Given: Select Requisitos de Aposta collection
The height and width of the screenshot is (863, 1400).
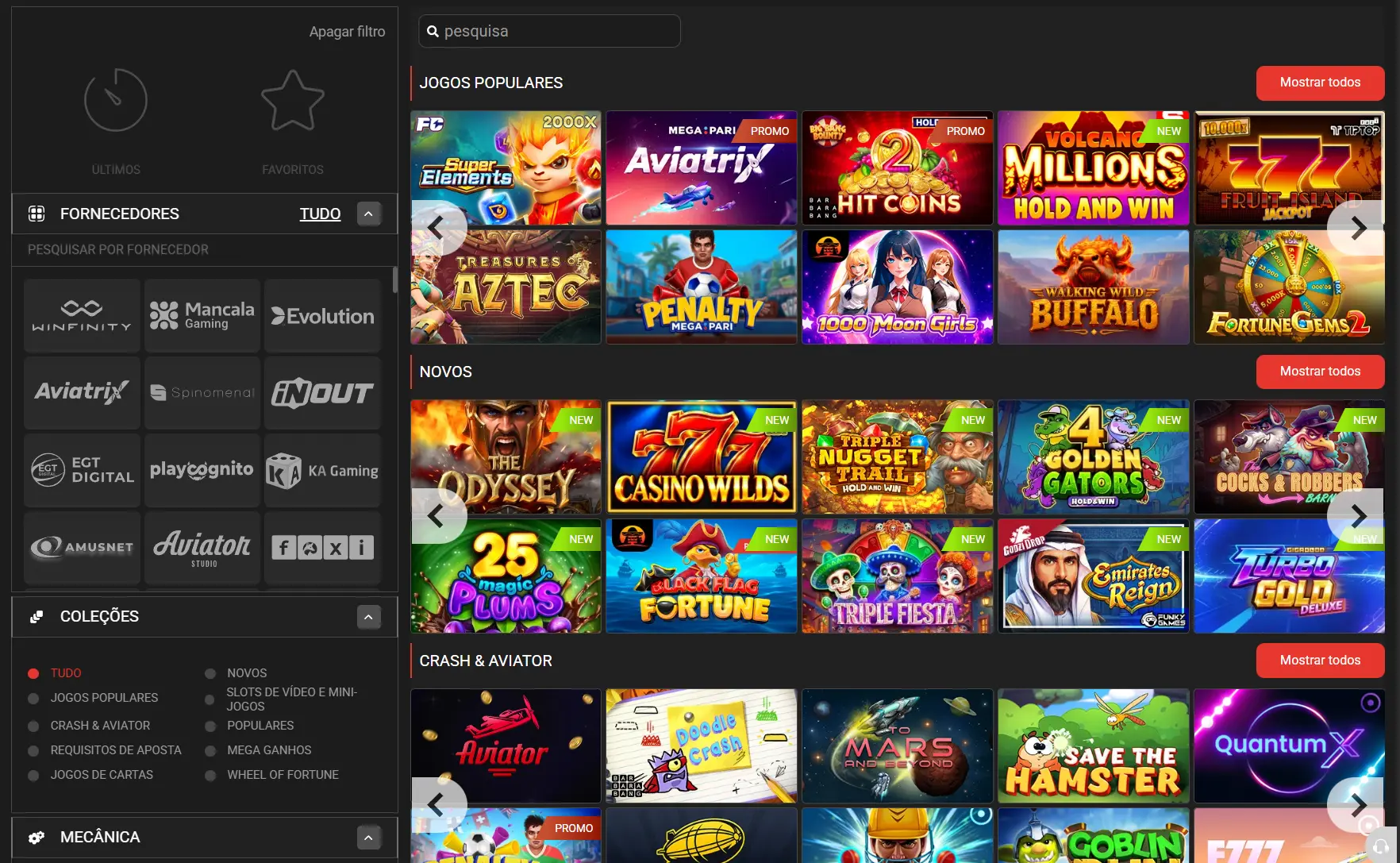Looking at the screenshot, I should (116, 750).
